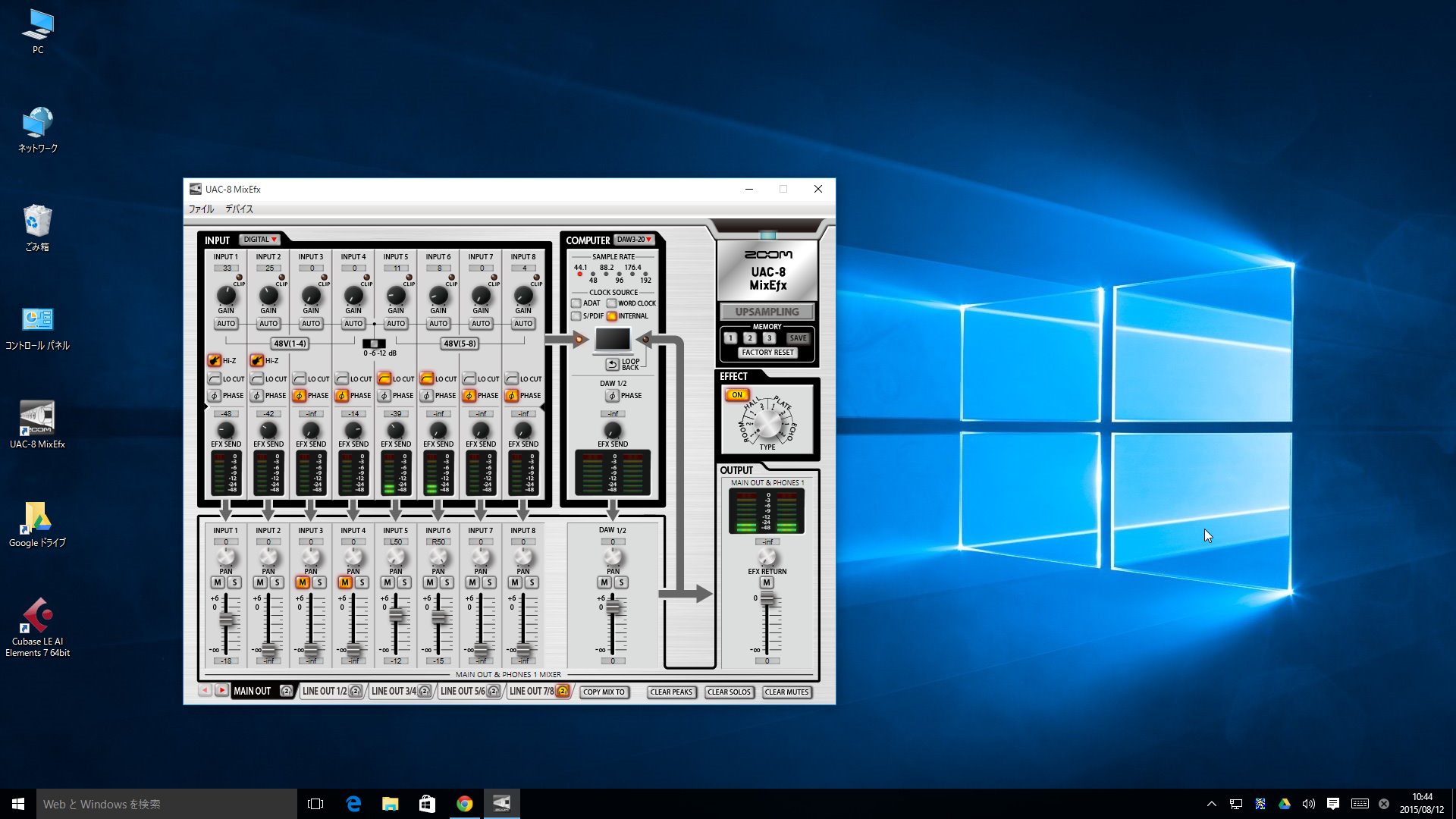Click the CLEAR MUTES button
The height and width of the screenshot is (819, 1456).
coord(786,692)
